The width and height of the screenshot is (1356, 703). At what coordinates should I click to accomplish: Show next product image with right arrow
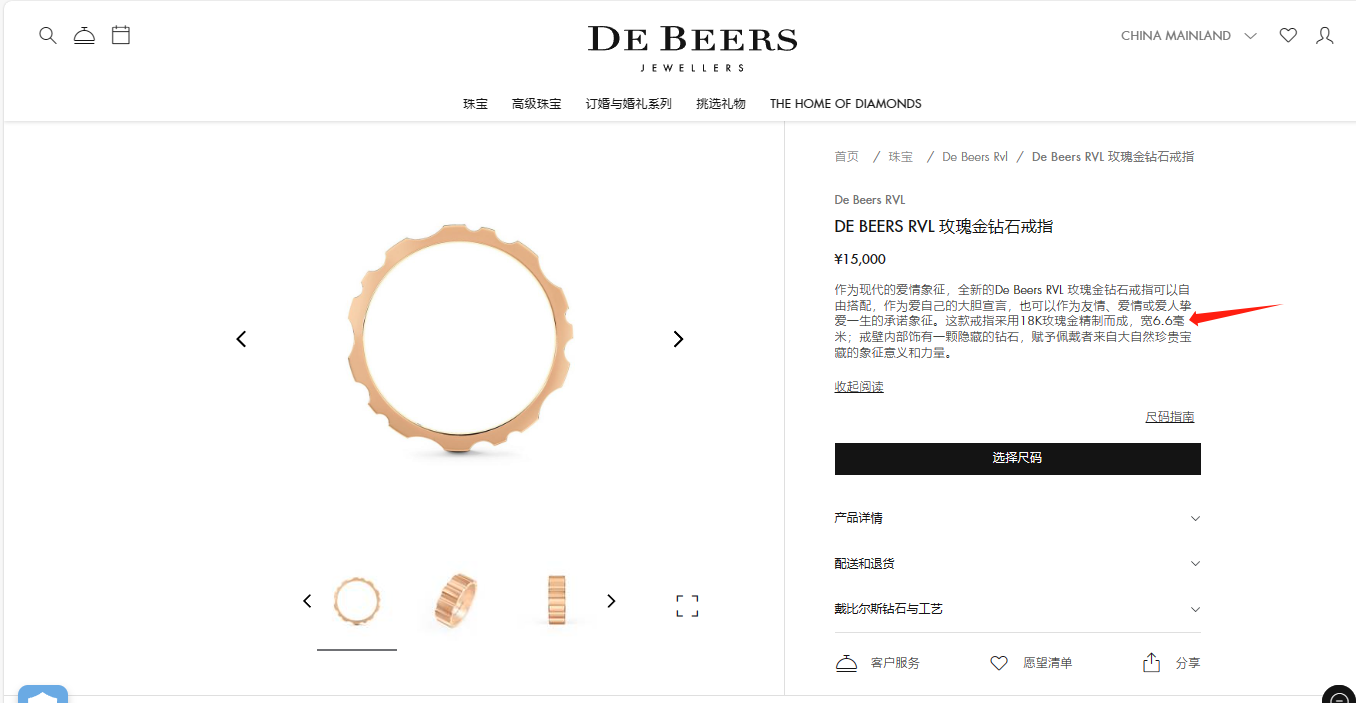(x=678, y=339)
